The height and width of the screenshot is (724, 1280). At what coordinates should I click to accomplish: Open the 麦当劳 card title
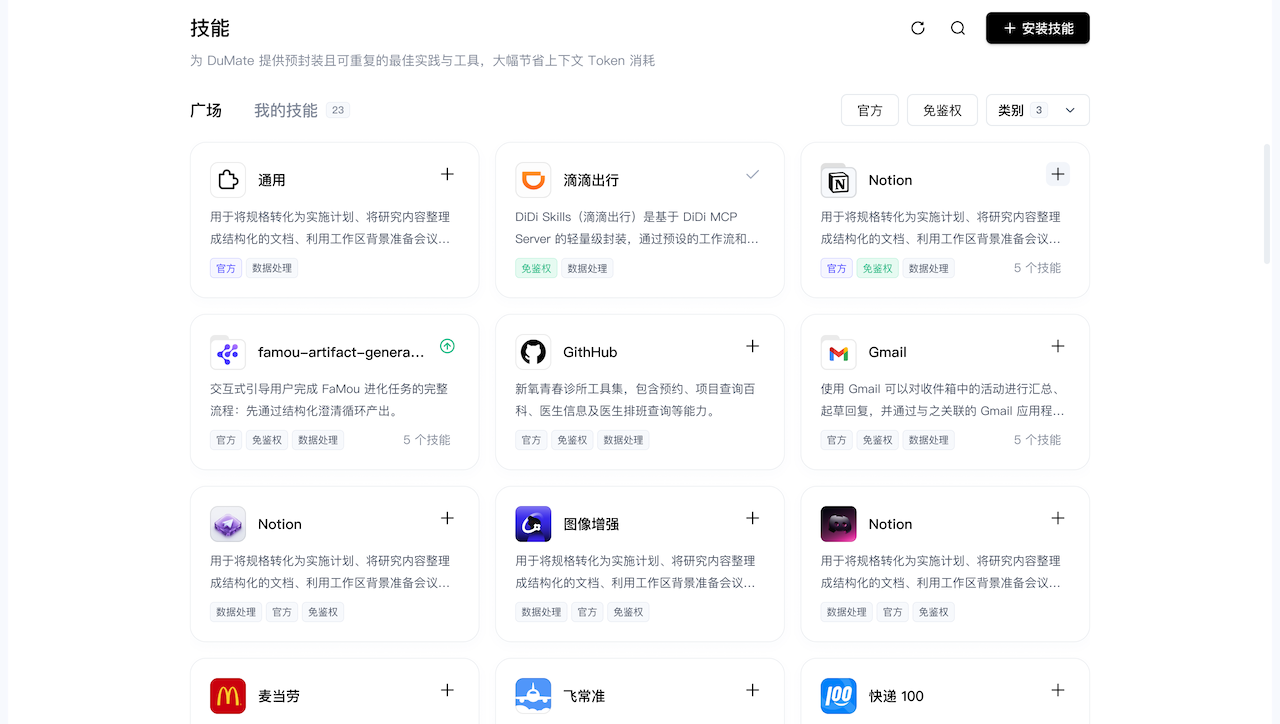click(x=279, y=696)
